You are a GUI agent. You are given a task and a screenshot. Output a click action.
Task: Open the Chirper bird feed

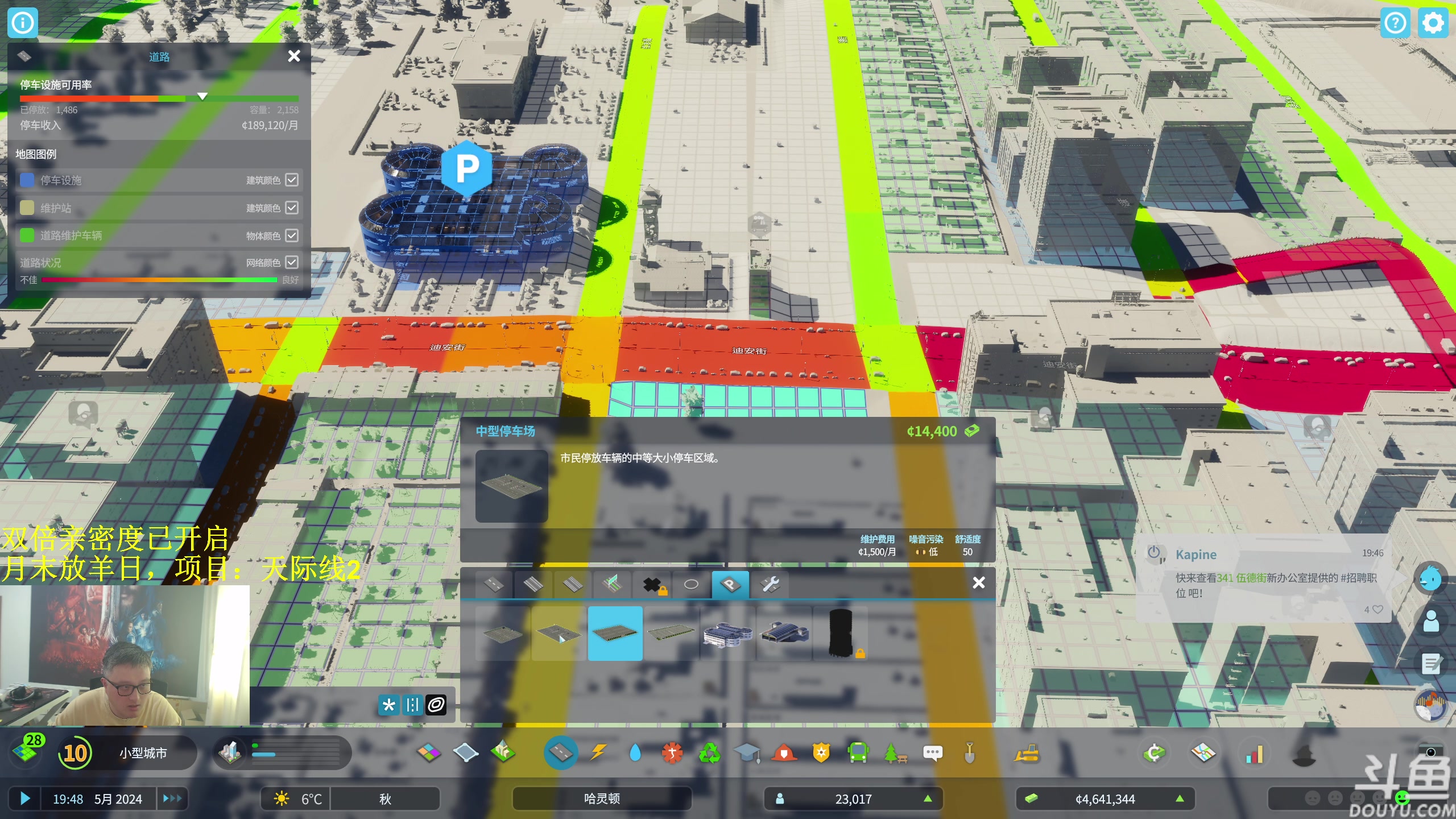point(1431,579)
